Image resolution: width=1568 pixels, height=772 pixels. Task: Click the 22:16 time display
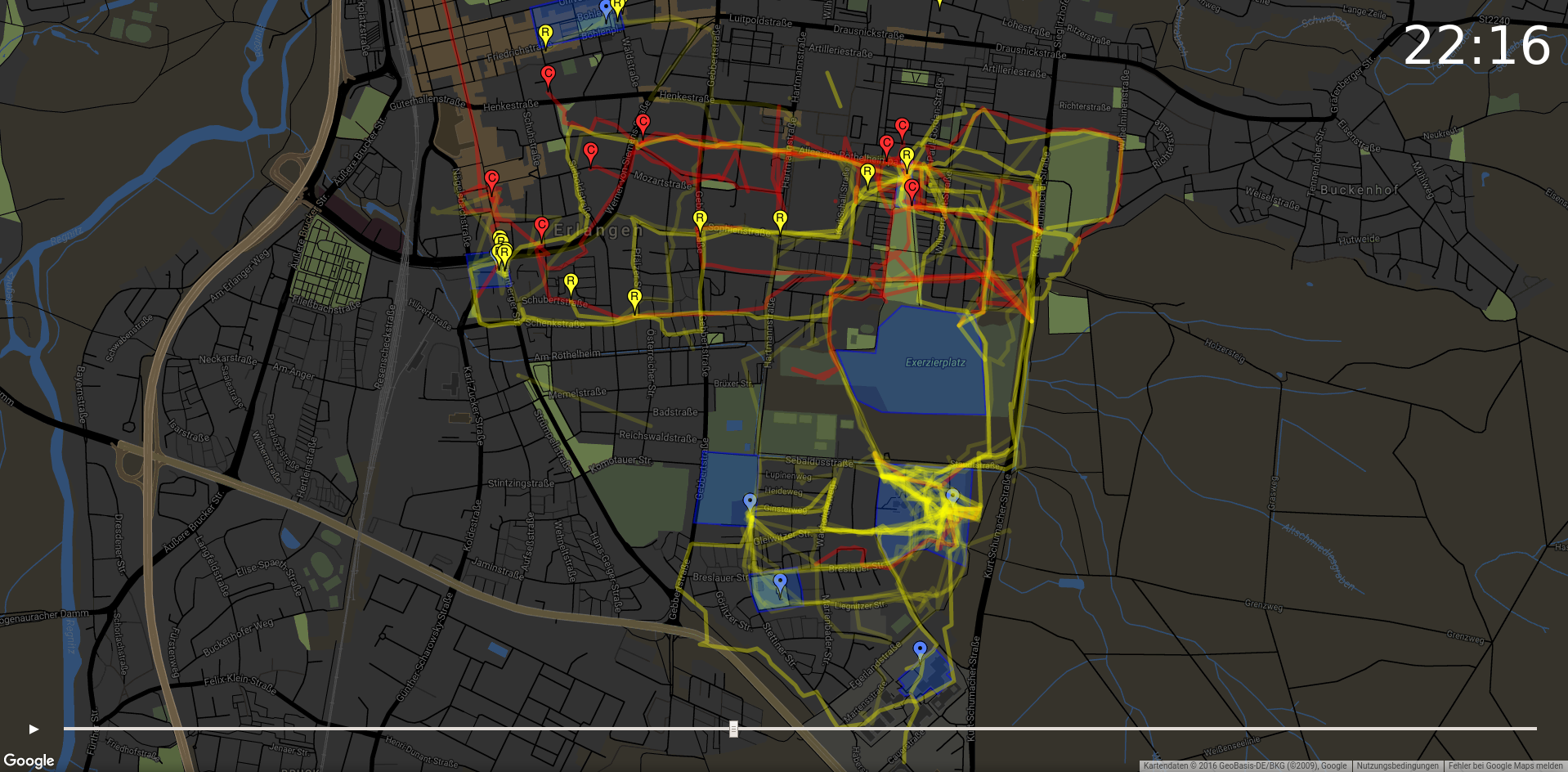[x=1476, y=45]
